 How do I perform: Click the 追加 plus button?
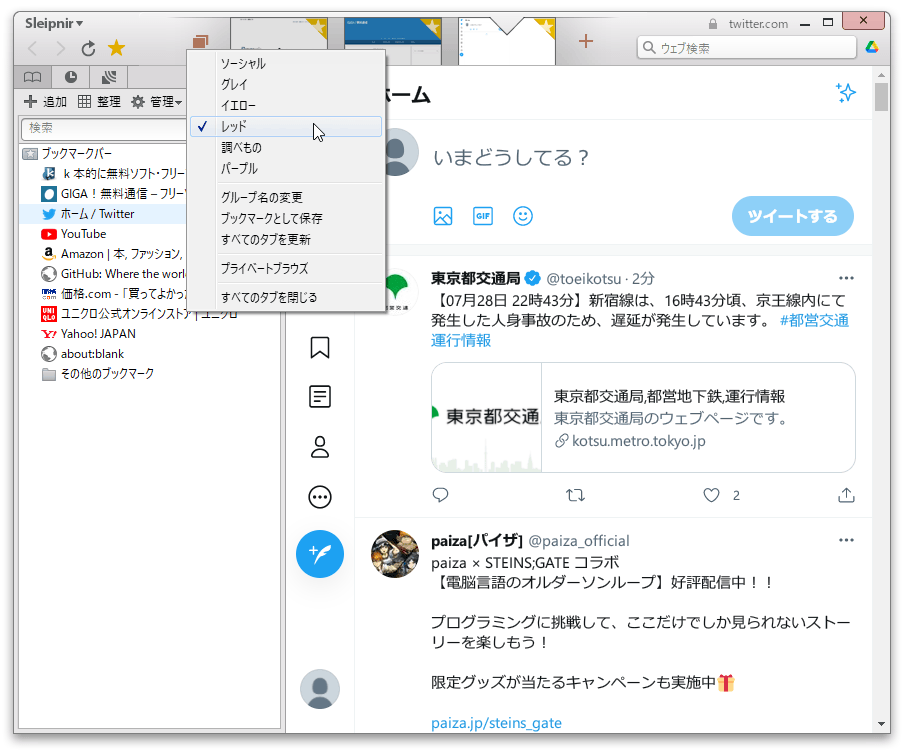[46, 102]
